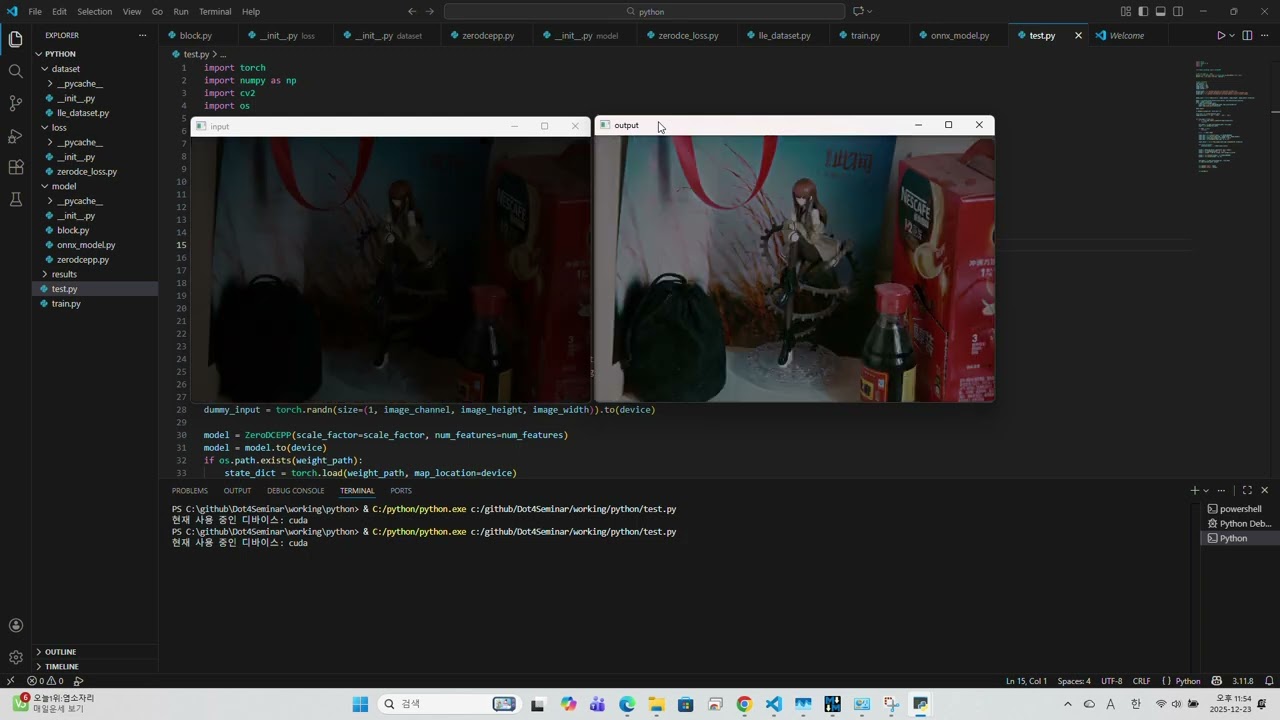Open the Extensions view
This screenshot has width=1280, height=720.
click(15, 167)
